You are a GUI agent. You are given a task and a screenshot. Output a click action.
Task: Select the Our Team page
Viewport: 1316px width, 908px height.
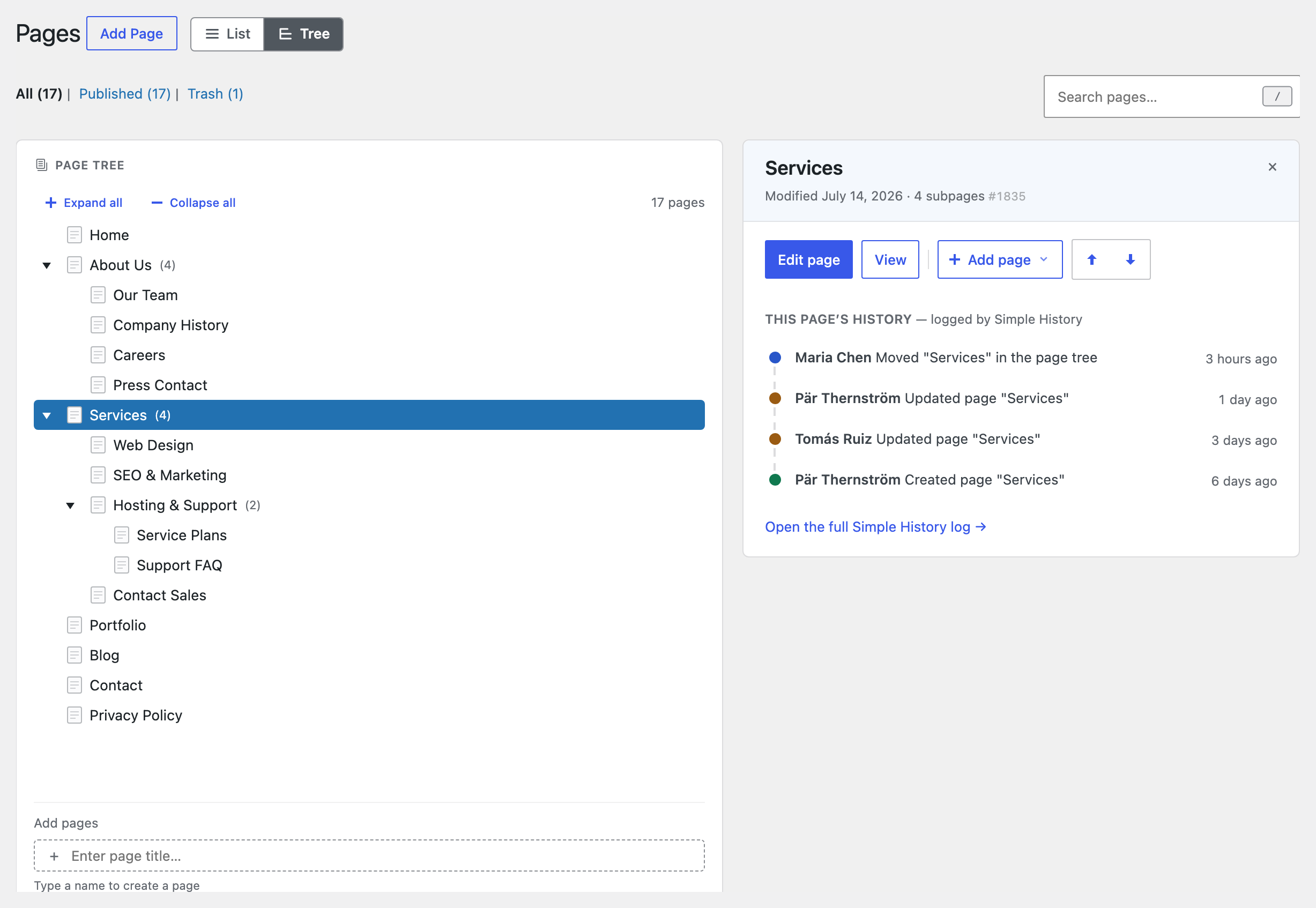tap(369, 295)
